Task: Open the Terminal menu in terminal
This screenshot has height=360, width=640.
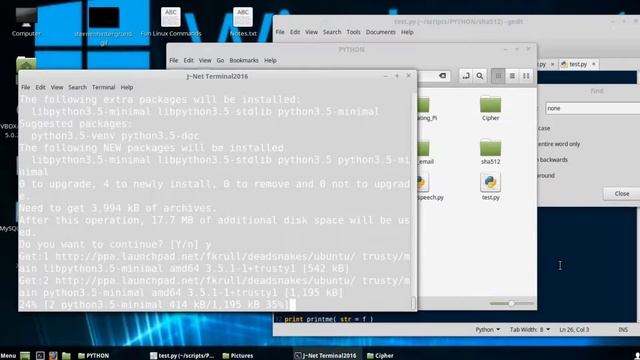Action: [x=103, y=87]
